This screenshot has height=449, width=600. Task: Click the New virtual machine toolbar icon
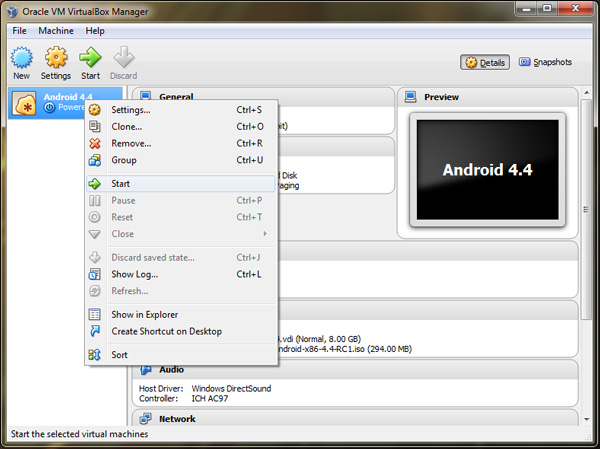pos(21,57)
